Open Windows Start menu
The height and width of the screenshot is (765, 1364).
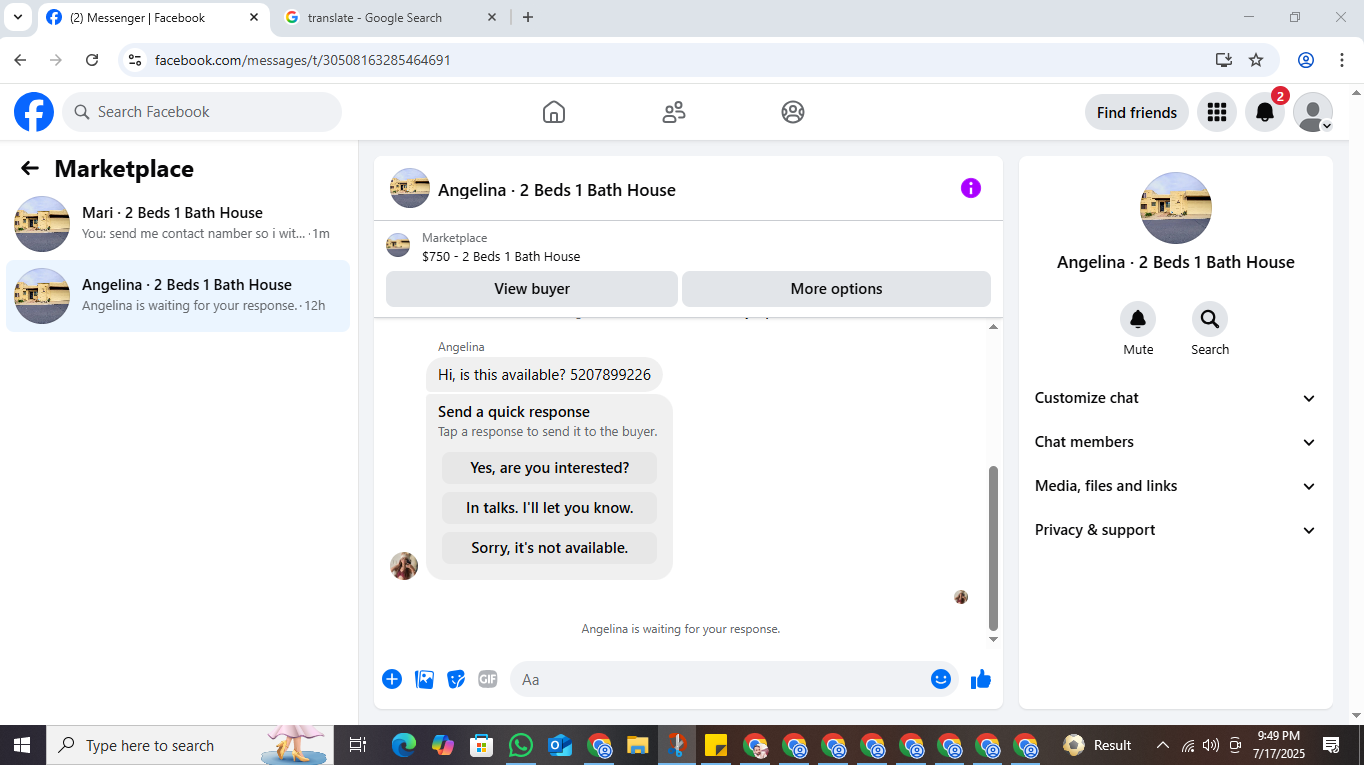point(22,745)
